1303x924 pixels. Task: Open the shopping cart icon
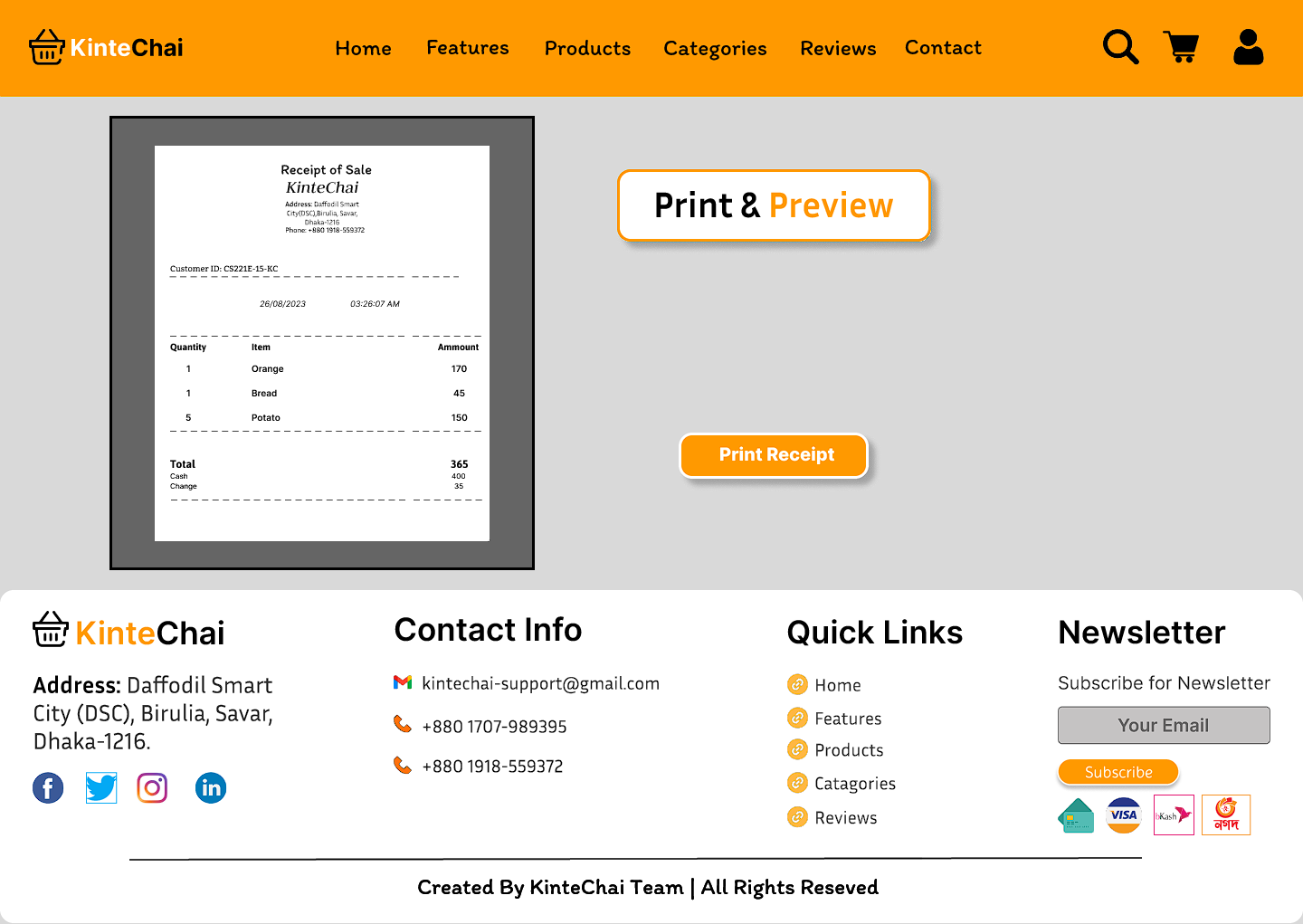[x=1182, y=47]
